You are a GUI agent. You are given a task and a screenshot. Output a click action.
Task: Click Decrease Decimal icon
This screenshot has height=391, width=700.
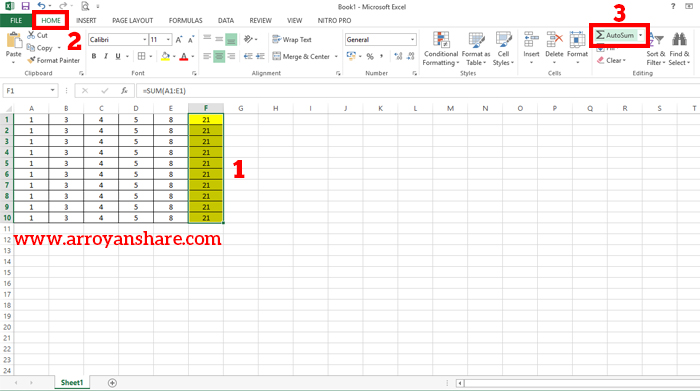click(410, 56)
